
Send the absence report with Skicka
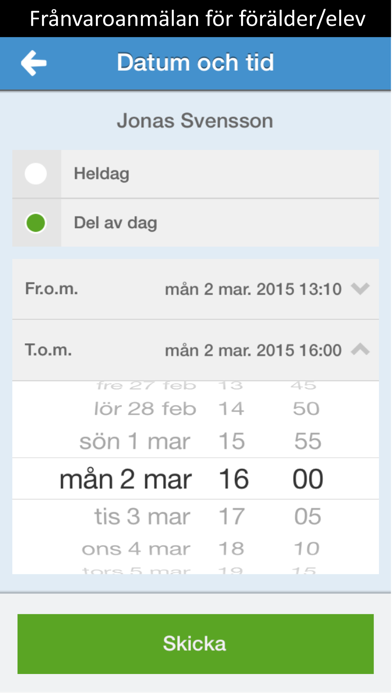pyautogui.click(x=195, y=644)
